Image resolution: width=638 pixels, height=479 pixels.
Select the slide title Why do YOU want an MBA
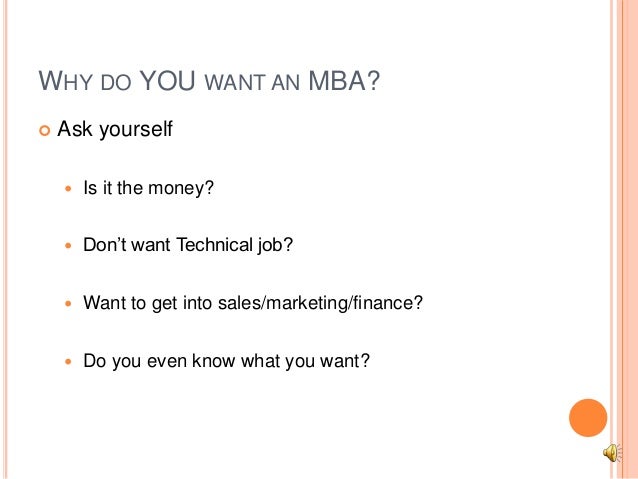[209, 81]
